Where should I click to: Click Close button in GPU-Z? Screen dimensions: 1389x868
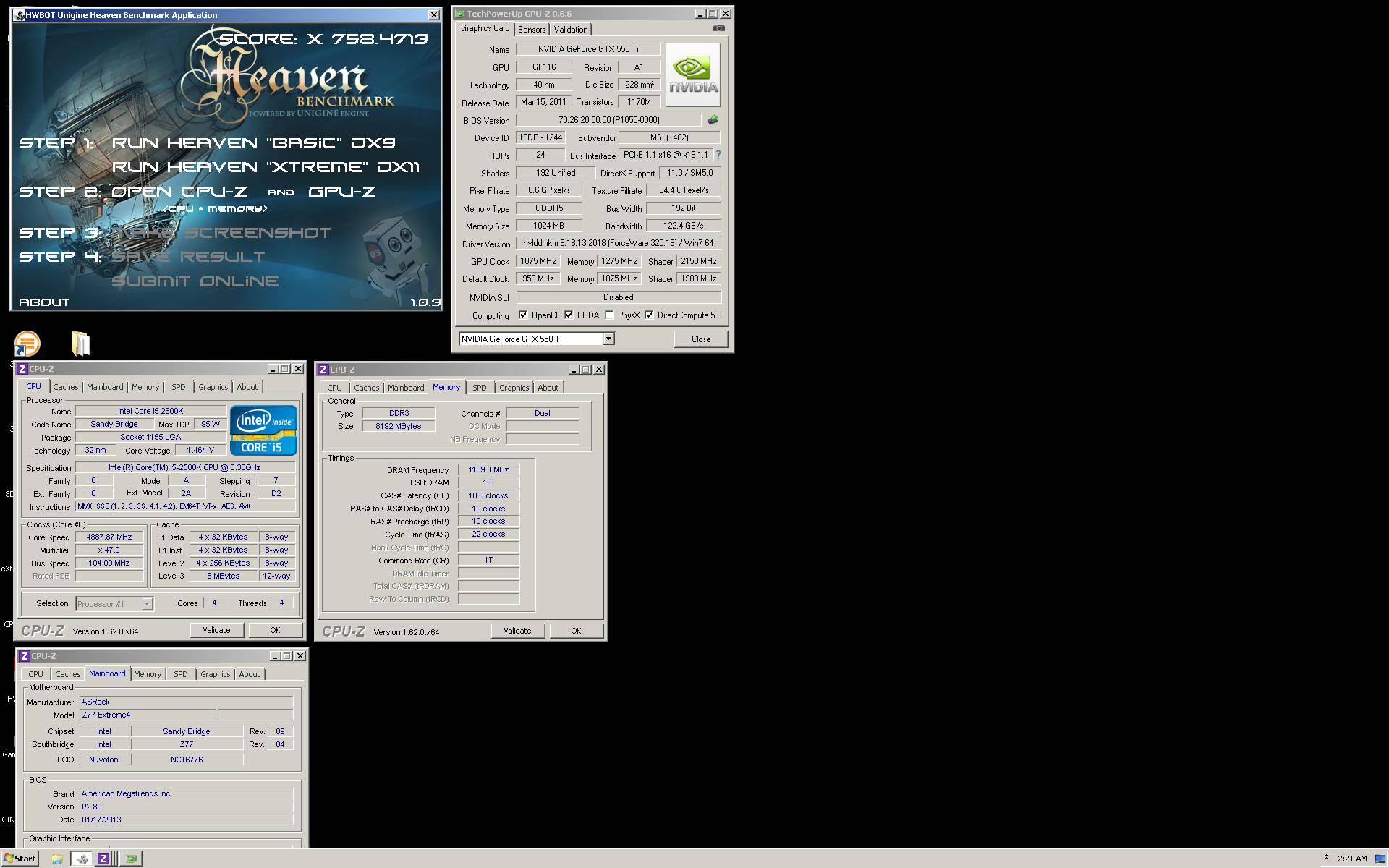[x=700, y=339]
